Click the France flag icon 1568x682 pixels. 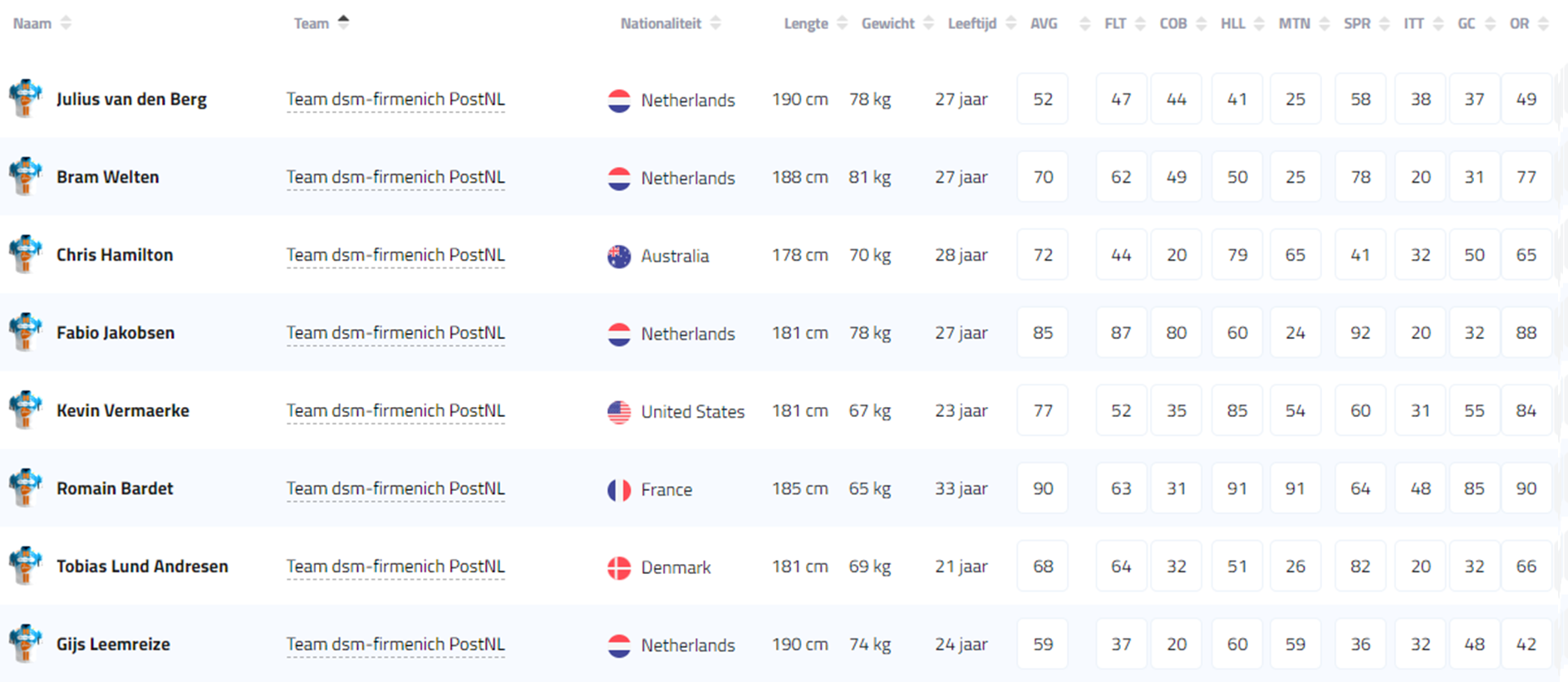click(x=619, y=489)
